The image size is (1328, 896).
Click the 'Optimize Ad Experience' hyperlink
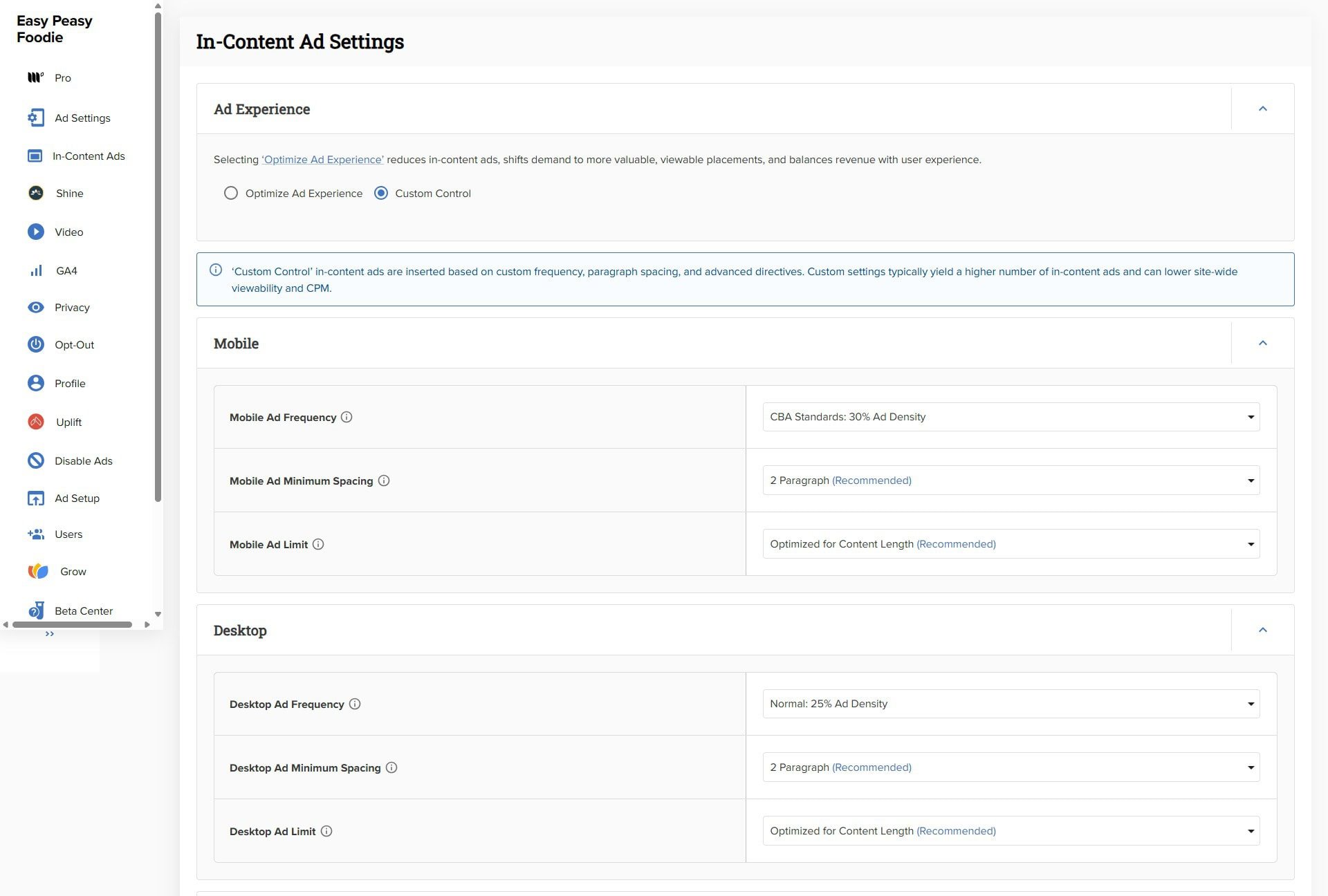click(322, 160)
